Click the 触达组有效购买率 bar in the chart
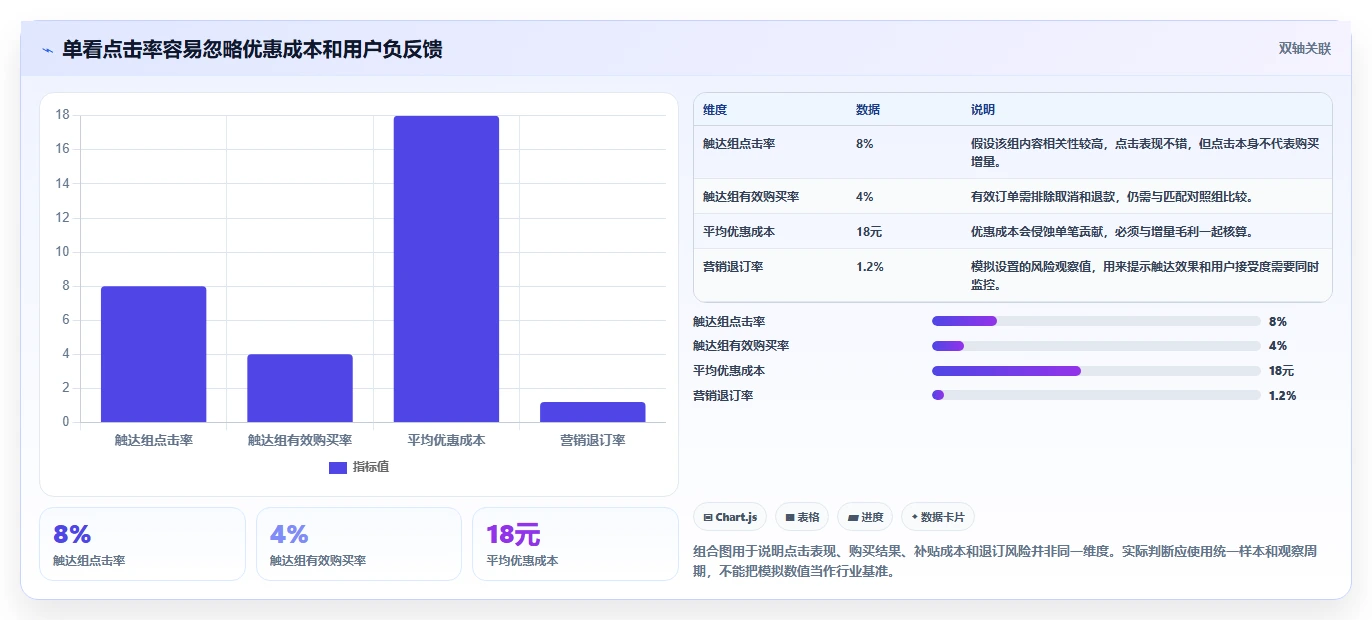Image resolution: width=1372 pixels, height=620 pixels. click(300, 388)
